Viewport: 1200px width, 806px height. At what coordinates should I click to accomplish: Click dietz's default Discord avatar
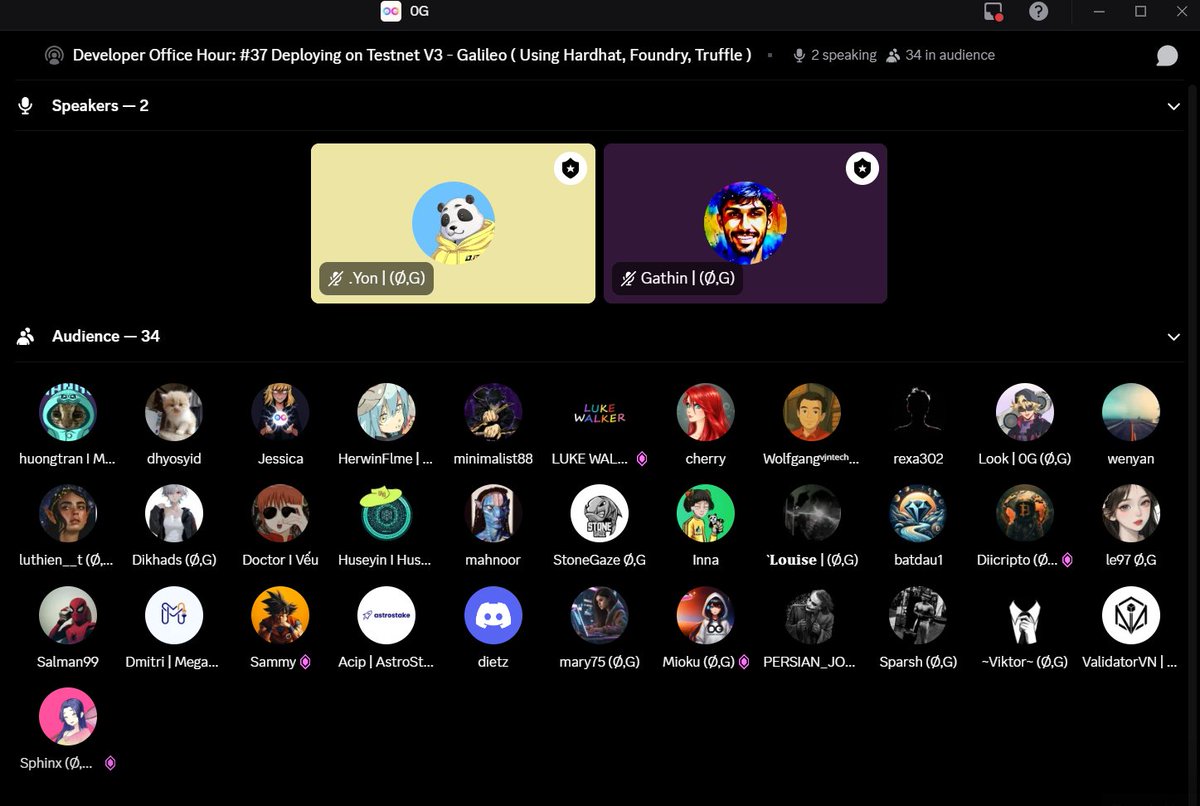click(493, 615)
